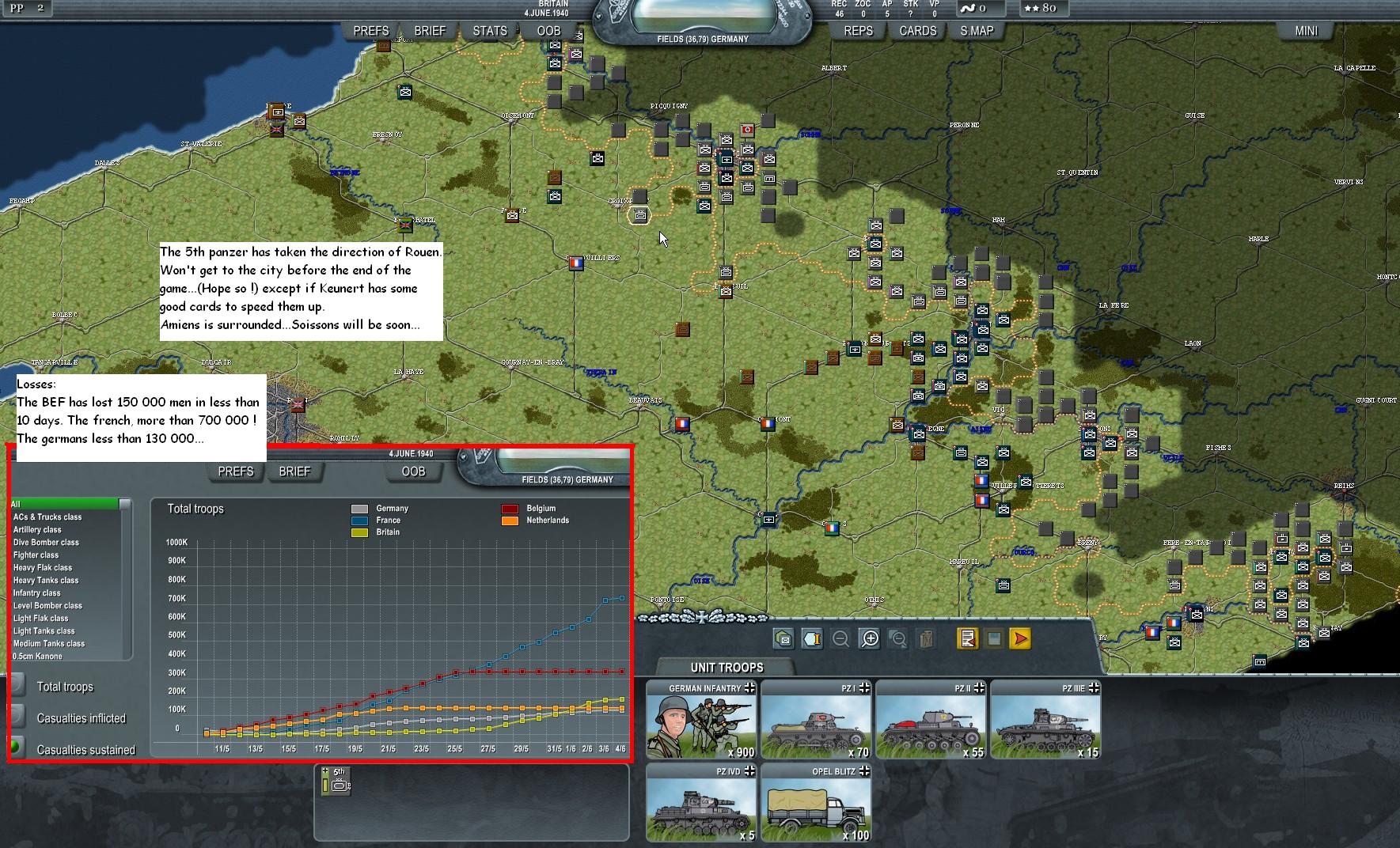Click the highlighted selected unit counter on map

639,215
